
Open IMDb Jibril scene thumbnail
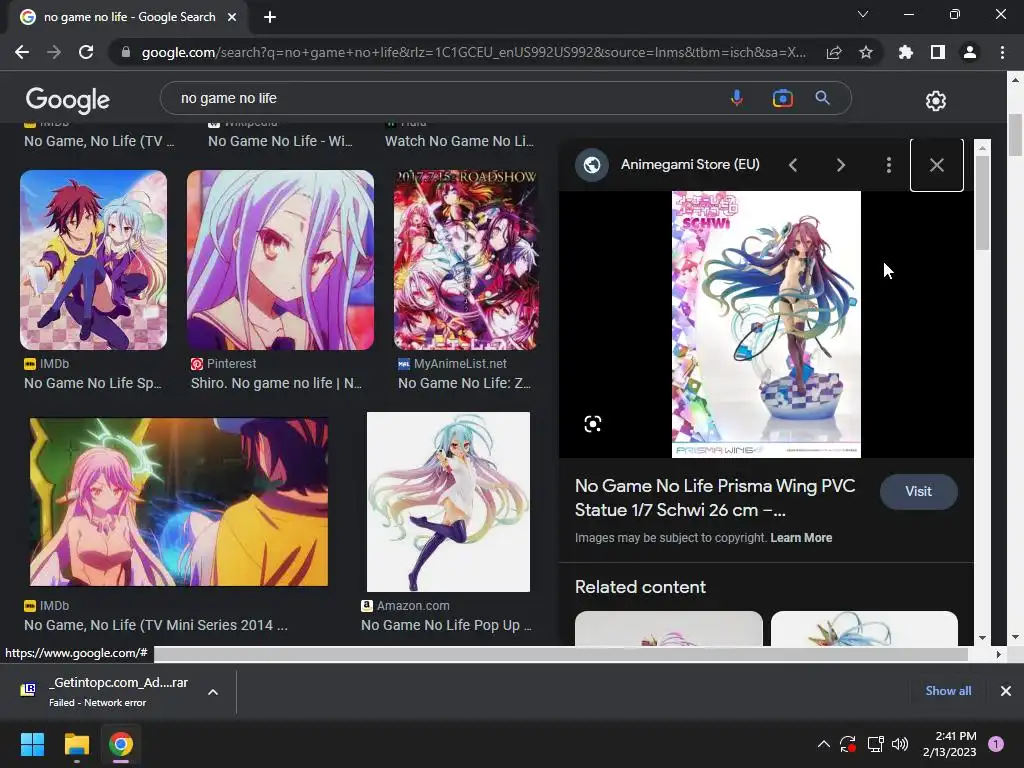[x=179, y=502]
